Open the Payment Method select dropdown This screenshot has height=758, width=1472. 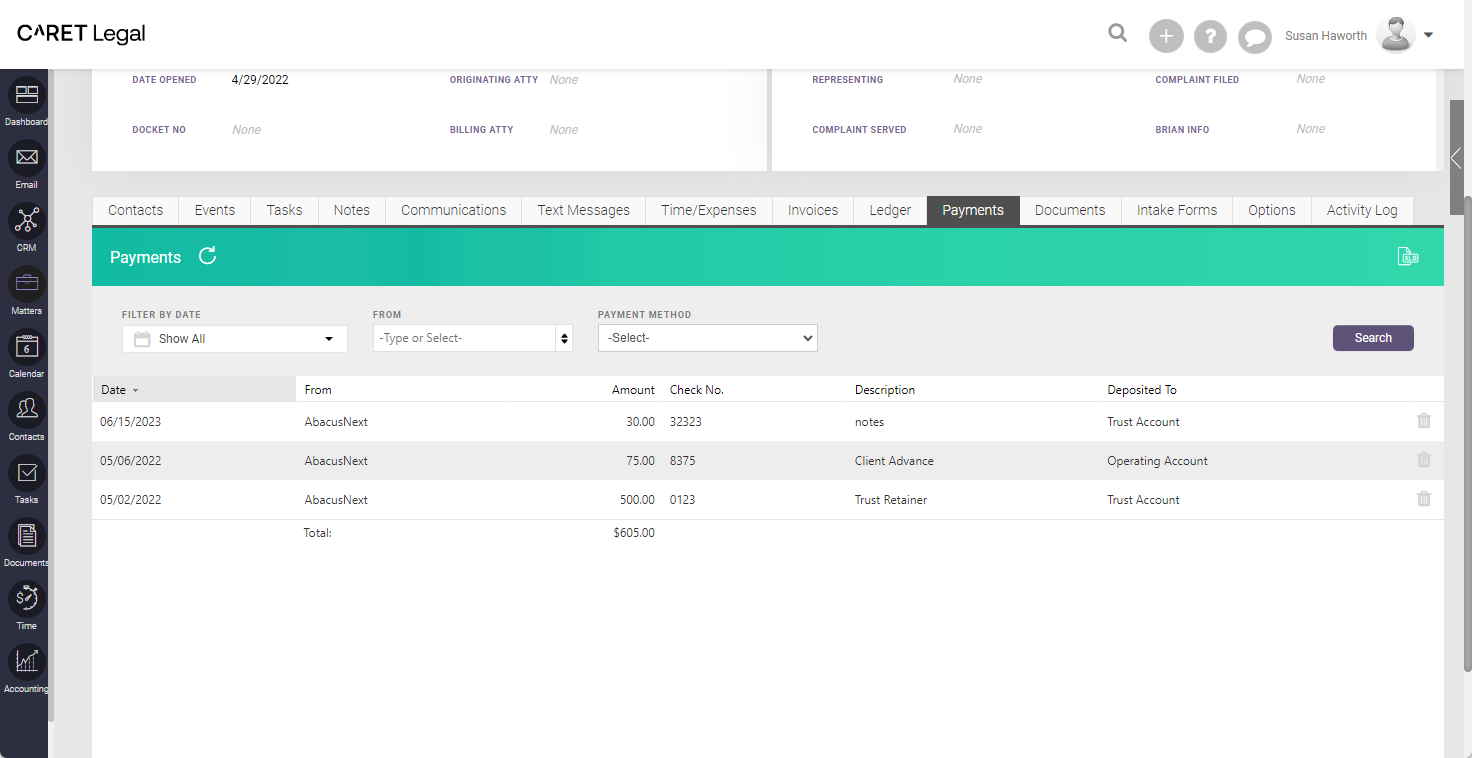(708, 338)
